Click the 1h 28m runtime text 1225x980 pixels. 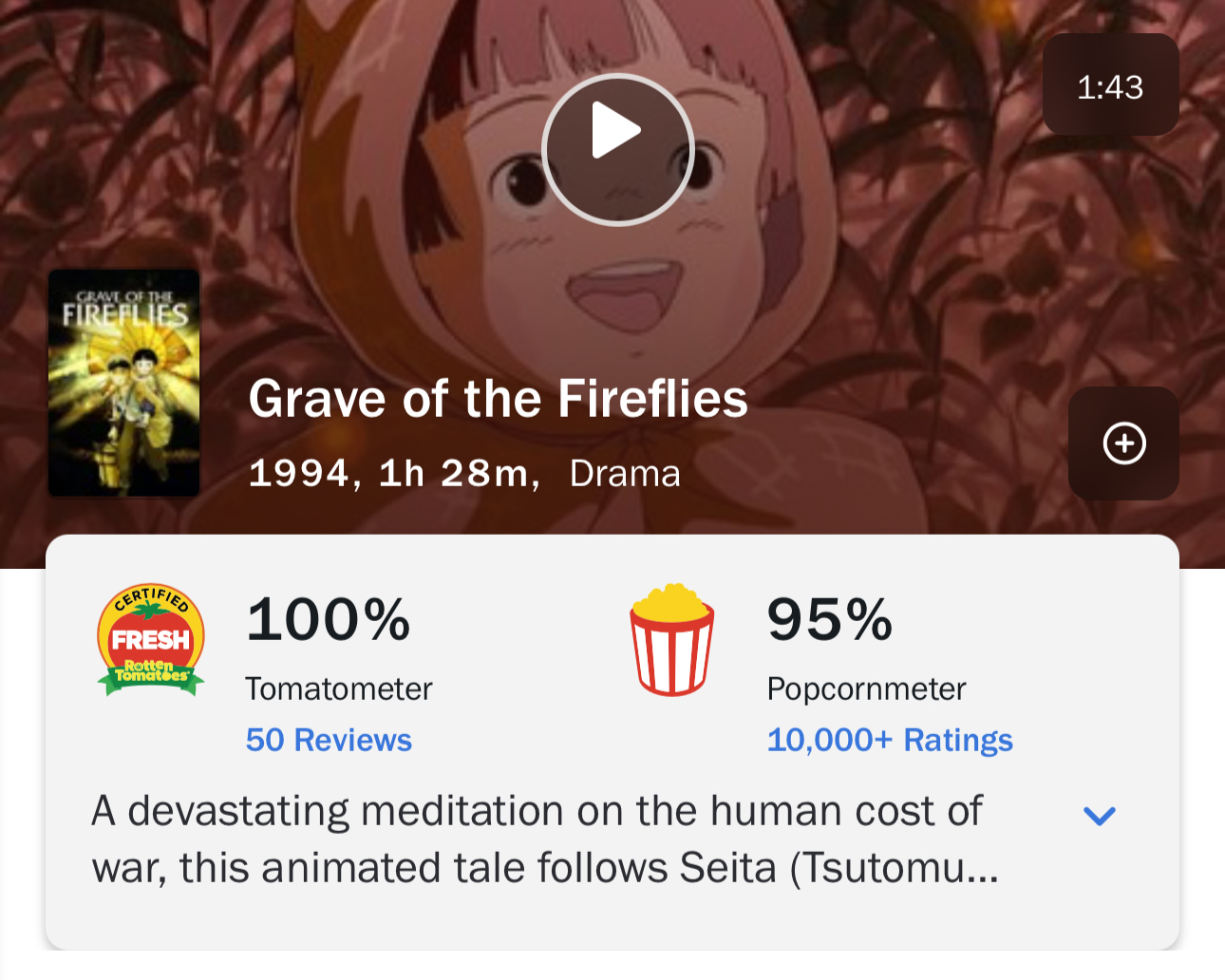coord(453,473)
